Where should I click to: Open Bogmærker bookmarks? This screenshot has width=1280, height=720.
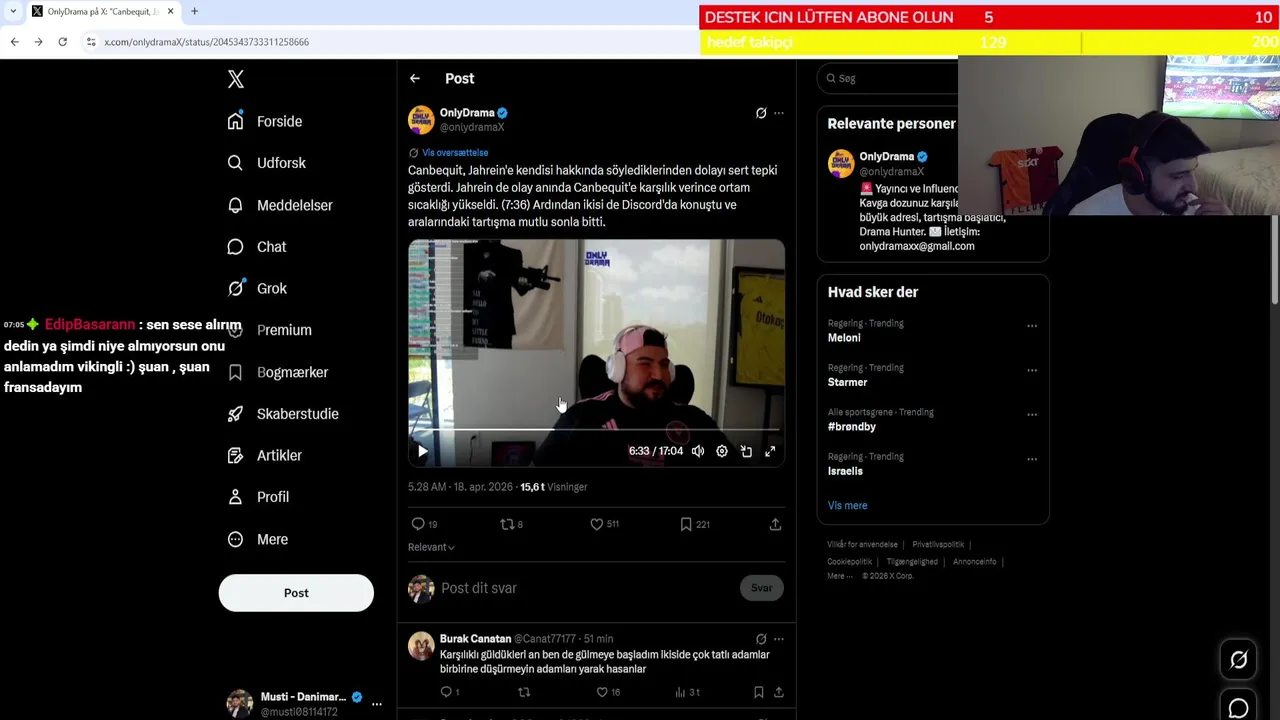(x=278, y=372)
